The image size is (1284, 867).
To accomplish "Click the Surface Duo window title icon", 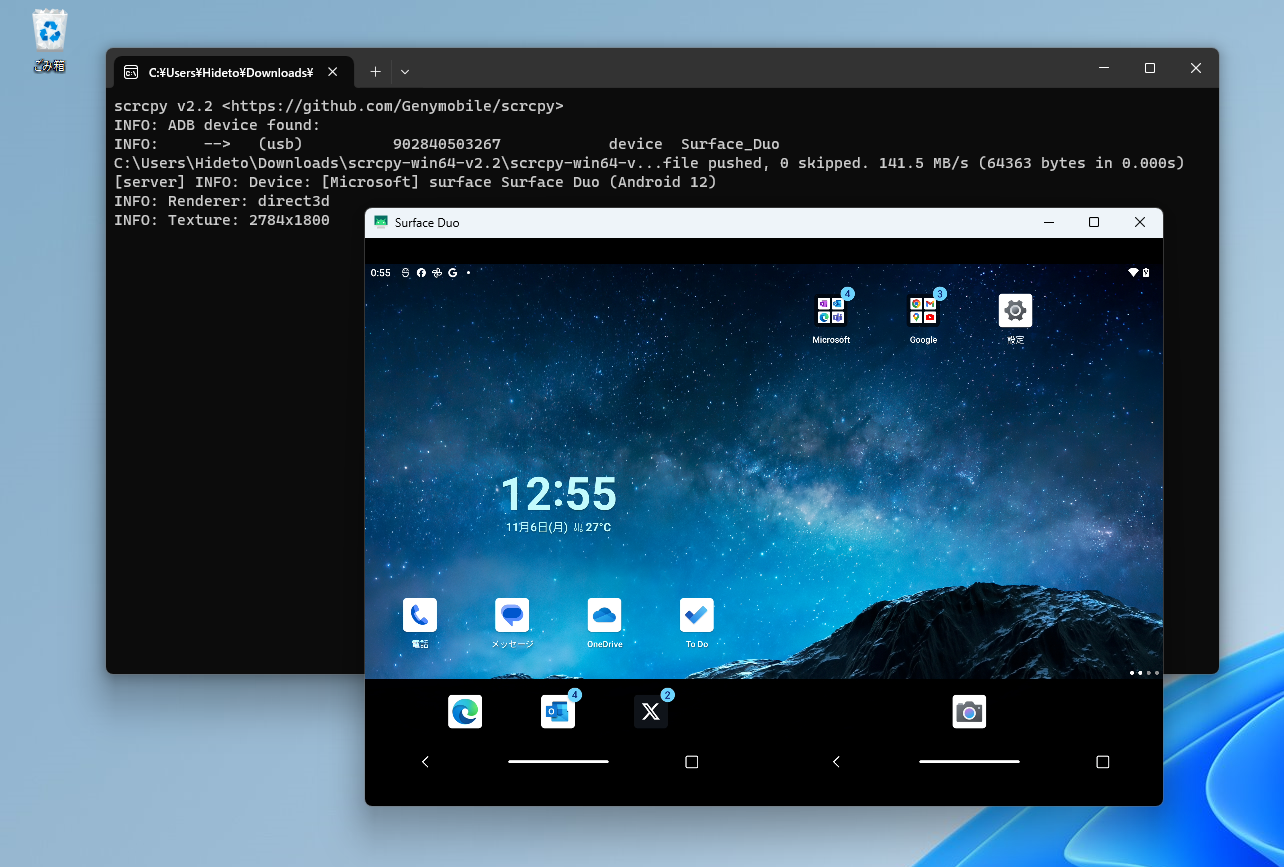I will click(380, 222).
